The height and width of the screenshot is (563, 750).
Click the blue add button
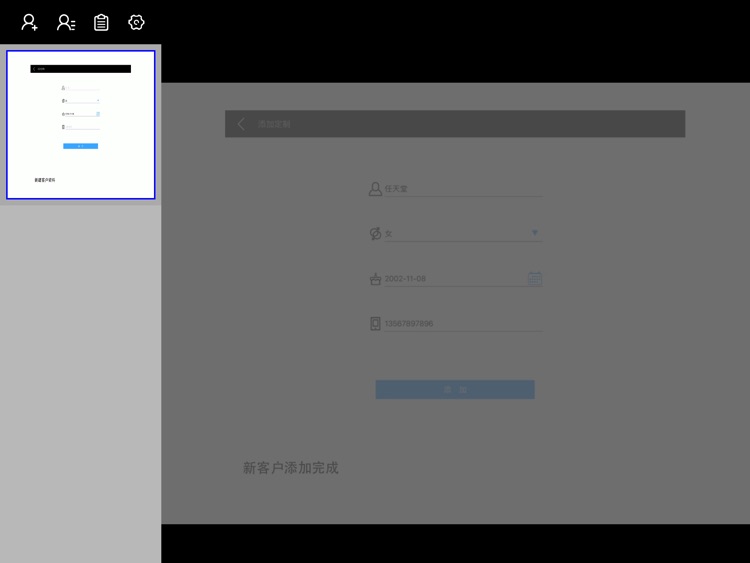455,389
